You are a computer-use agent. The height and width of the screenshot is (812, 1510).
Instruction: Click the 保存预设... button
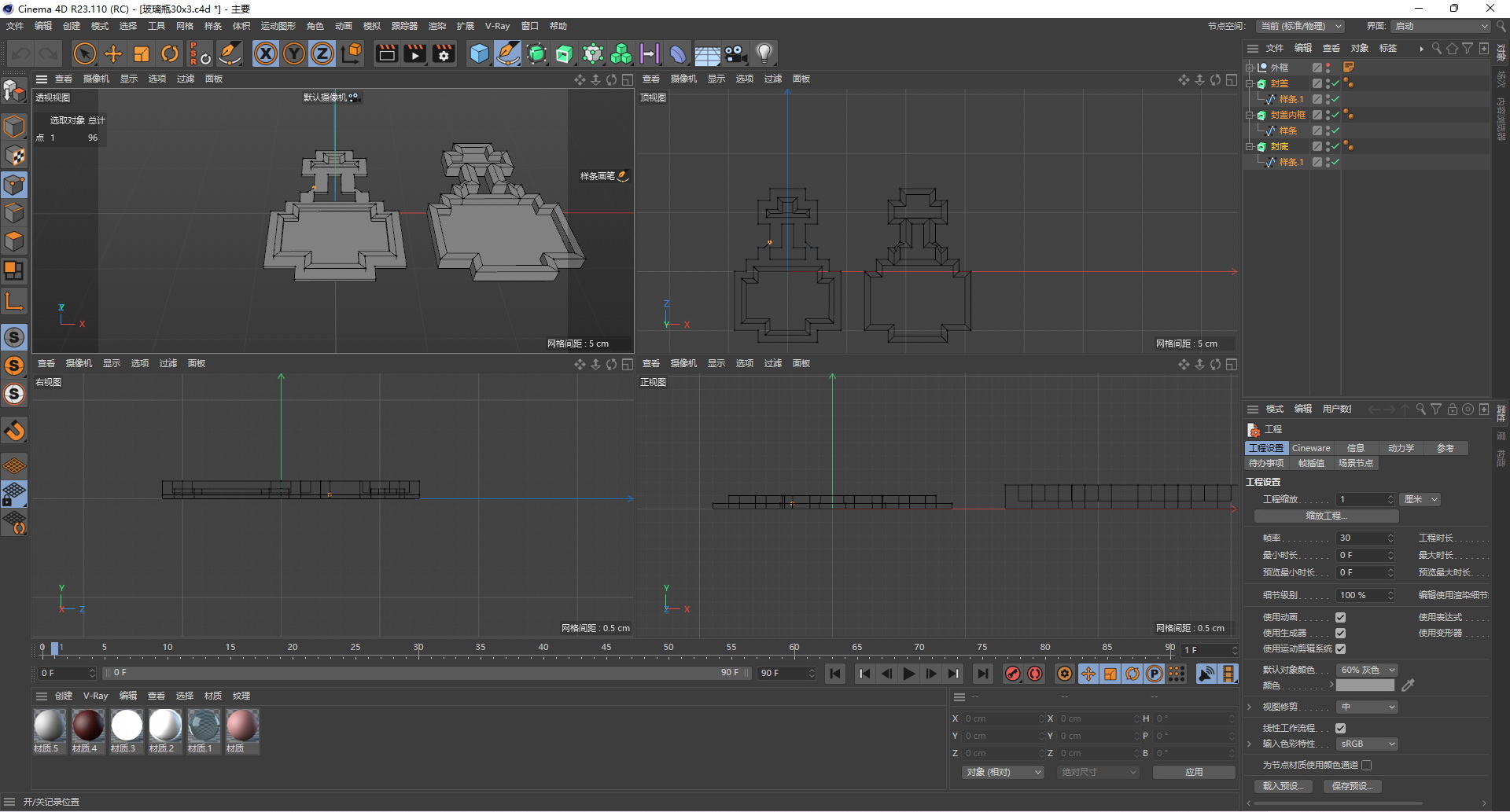[x=1352, y=786]
